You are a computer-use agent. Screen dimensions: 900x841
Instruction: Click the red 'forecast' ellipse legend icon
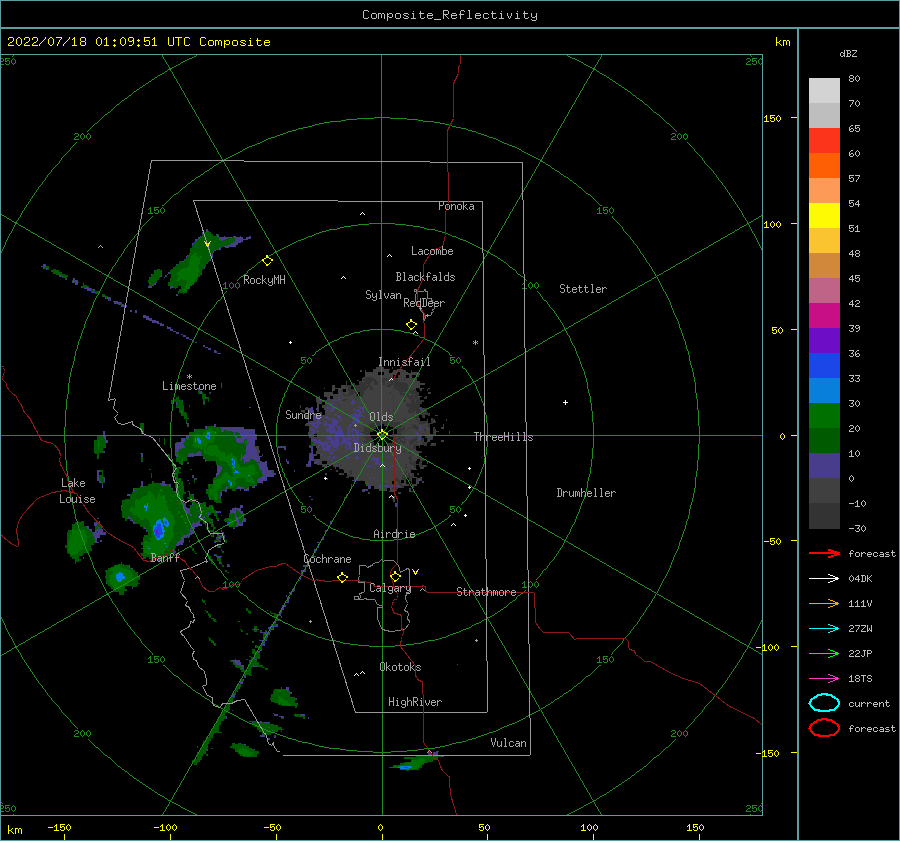tap(824, 728)
